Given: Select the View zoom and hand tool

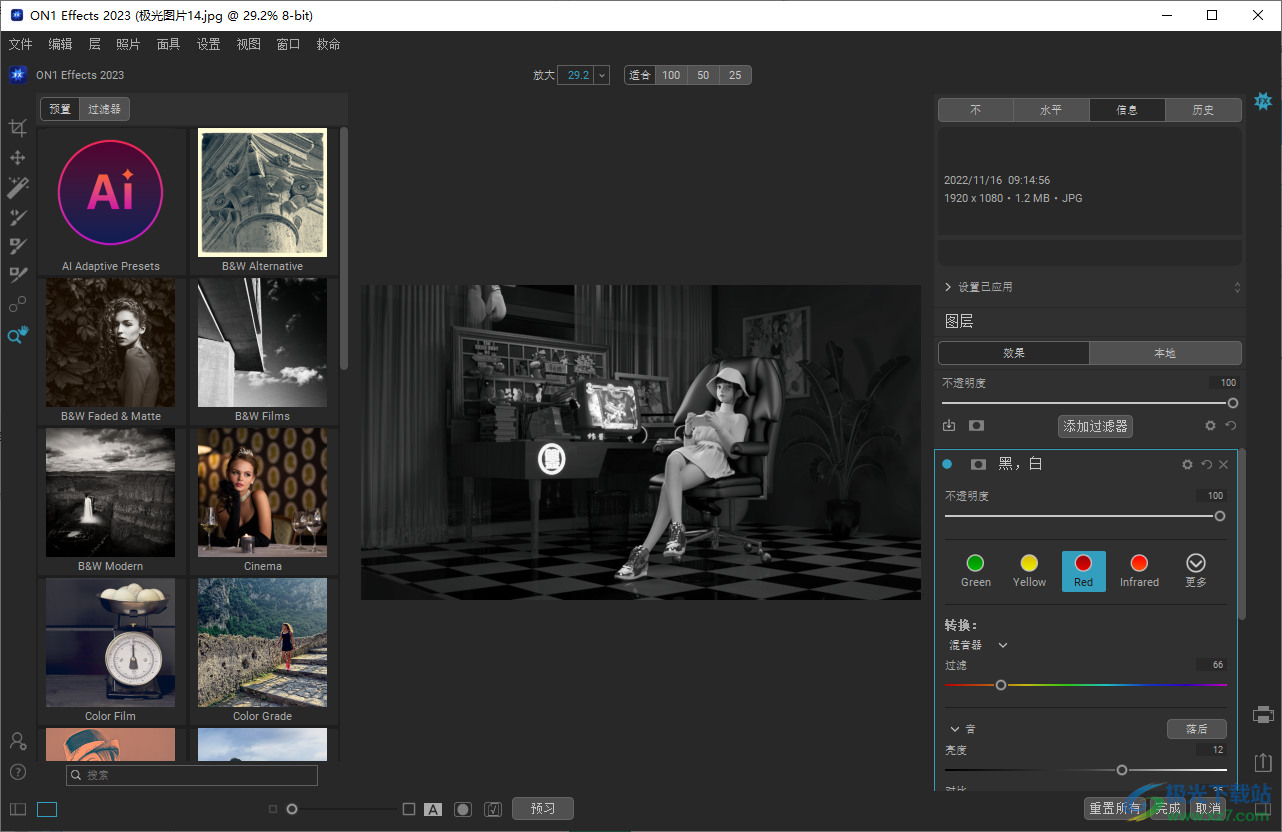Looking at the screenshot, I should click(18, 335).
